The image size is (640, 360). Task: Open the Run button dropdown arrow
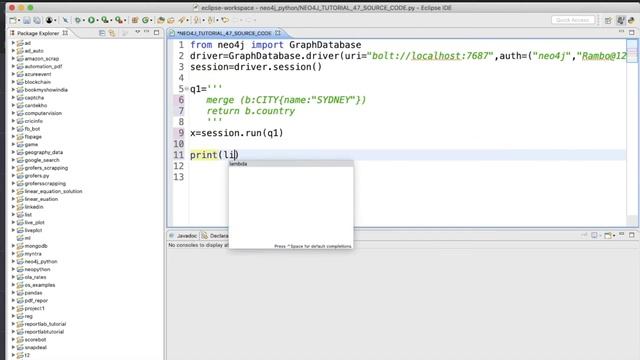pyautogui.click(x=97, y=20)
